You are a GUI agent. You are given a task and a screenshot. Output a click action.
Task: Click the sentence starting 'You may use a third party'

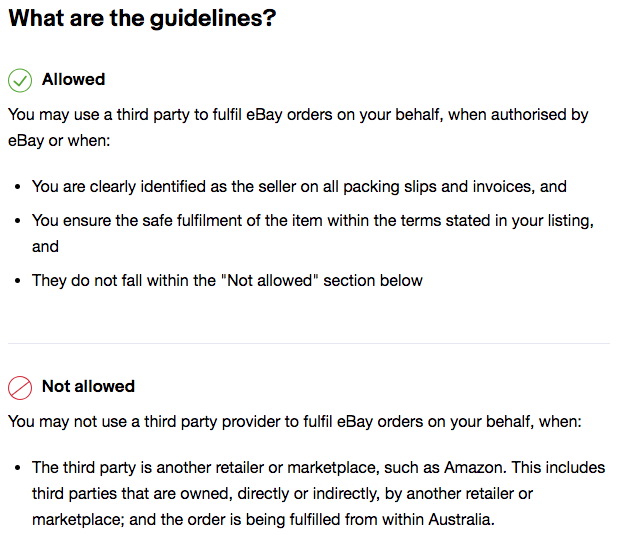pyautogui.click(x=298, y=128)
